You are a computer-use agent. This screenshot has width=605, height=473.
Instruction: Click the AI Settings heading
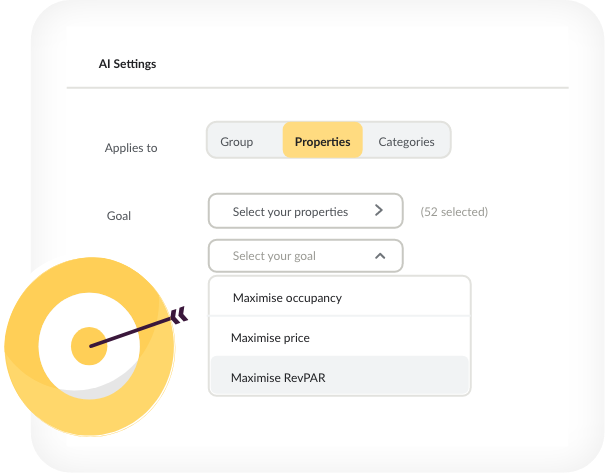[x=127, y=64]
